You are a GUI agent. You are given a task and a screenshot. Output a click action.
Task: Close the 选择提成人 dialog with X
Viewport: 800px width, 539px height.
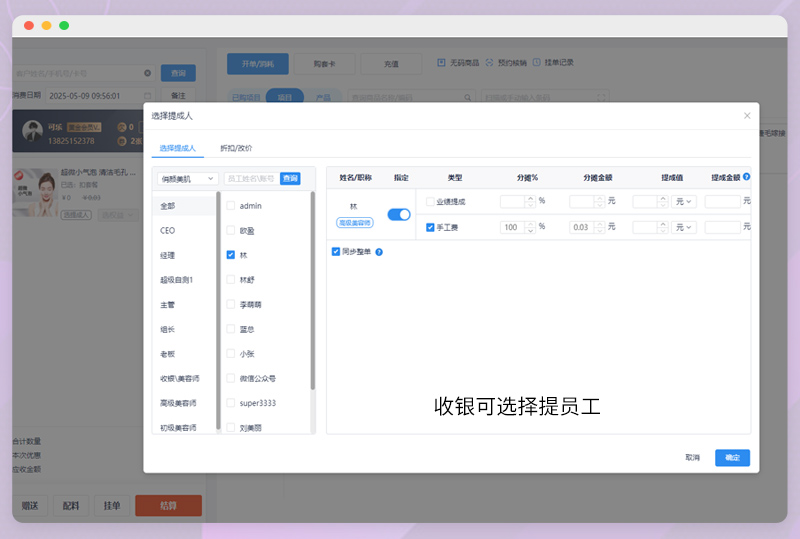(746, 116)
